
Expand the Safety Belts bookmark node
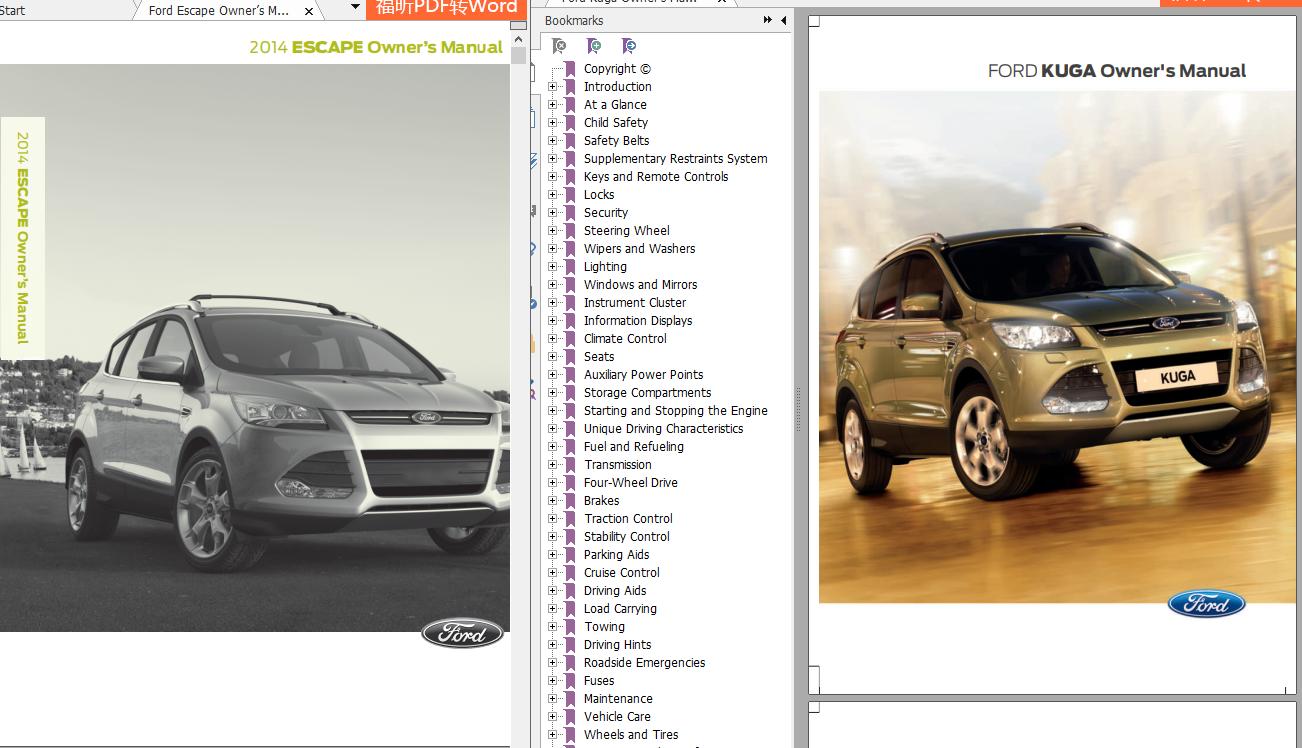coord(553,141)
